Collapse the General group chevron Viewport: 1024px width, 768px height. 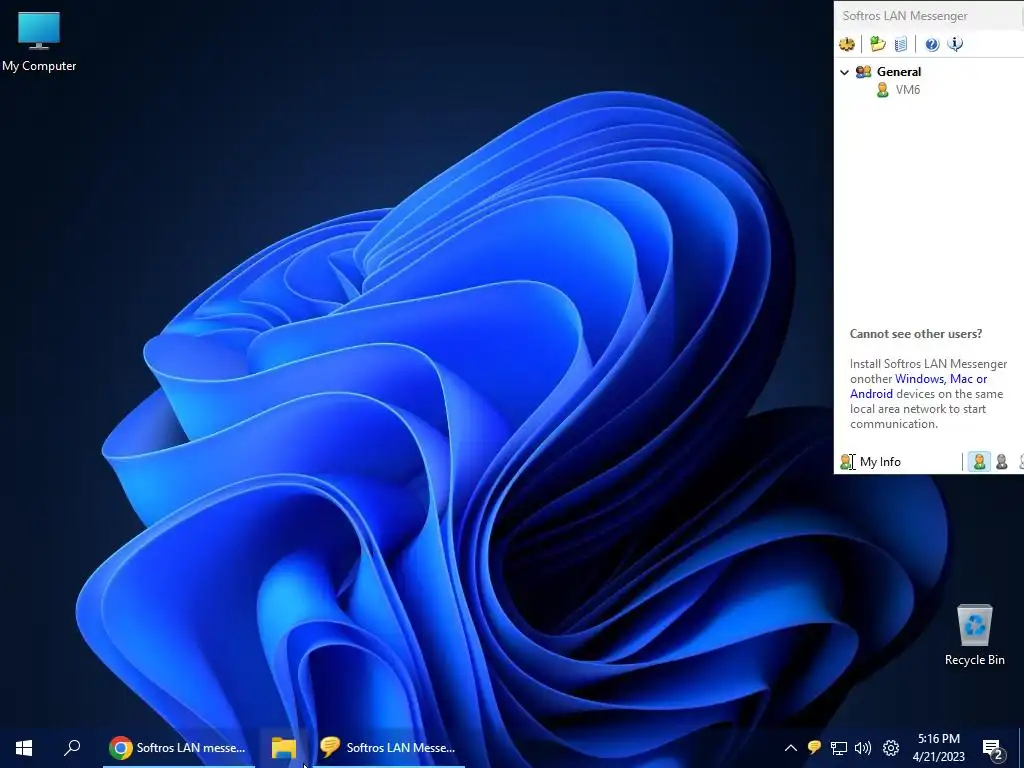click(844, 72)
